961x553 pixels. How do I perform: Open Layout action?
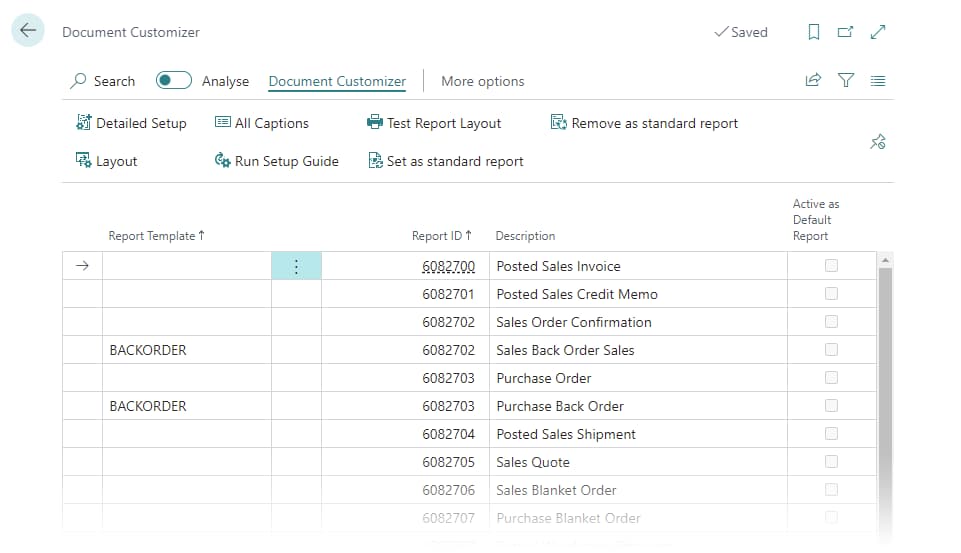(x=107, y=161)
